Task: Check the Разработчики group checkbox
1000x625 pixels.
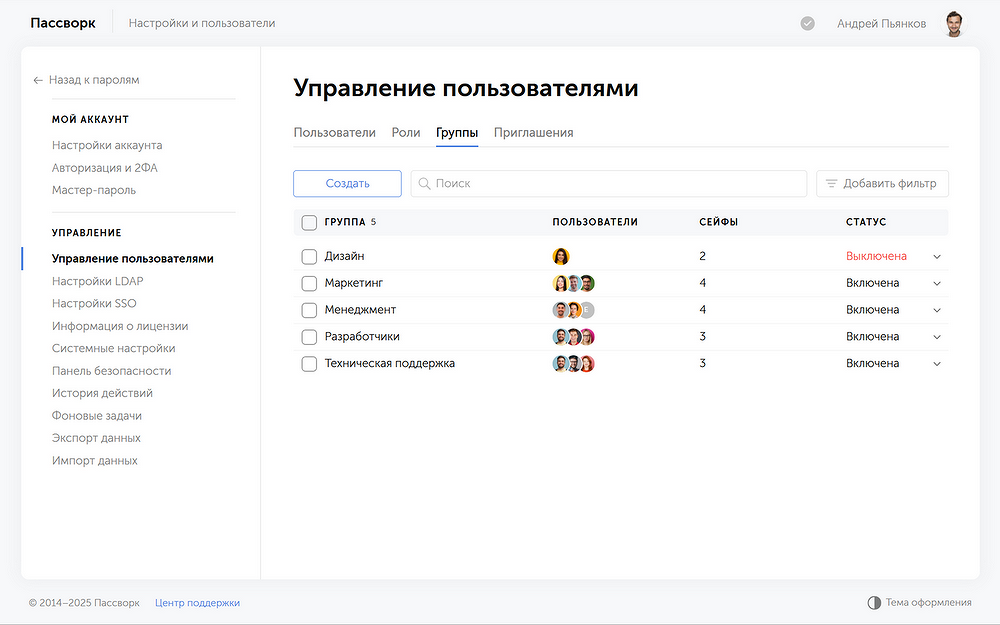Action: (309, 337)
